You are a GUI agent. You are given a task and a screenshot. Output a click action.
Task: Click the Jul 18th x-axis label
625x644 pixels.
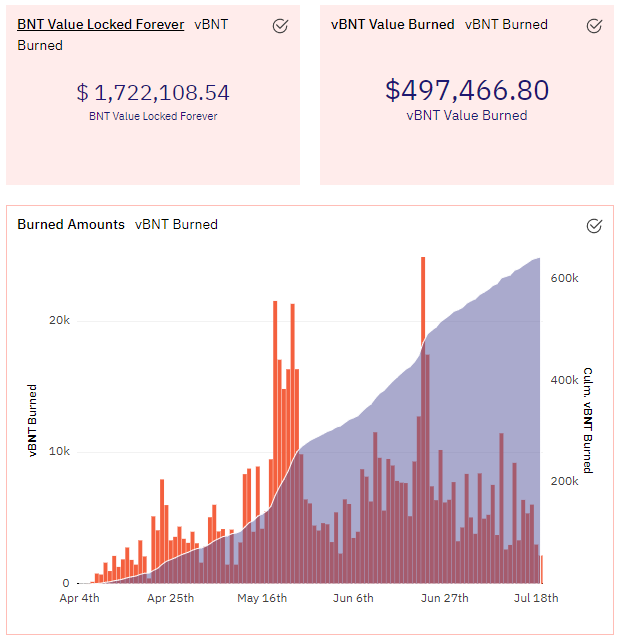click(x=536, y=598)
